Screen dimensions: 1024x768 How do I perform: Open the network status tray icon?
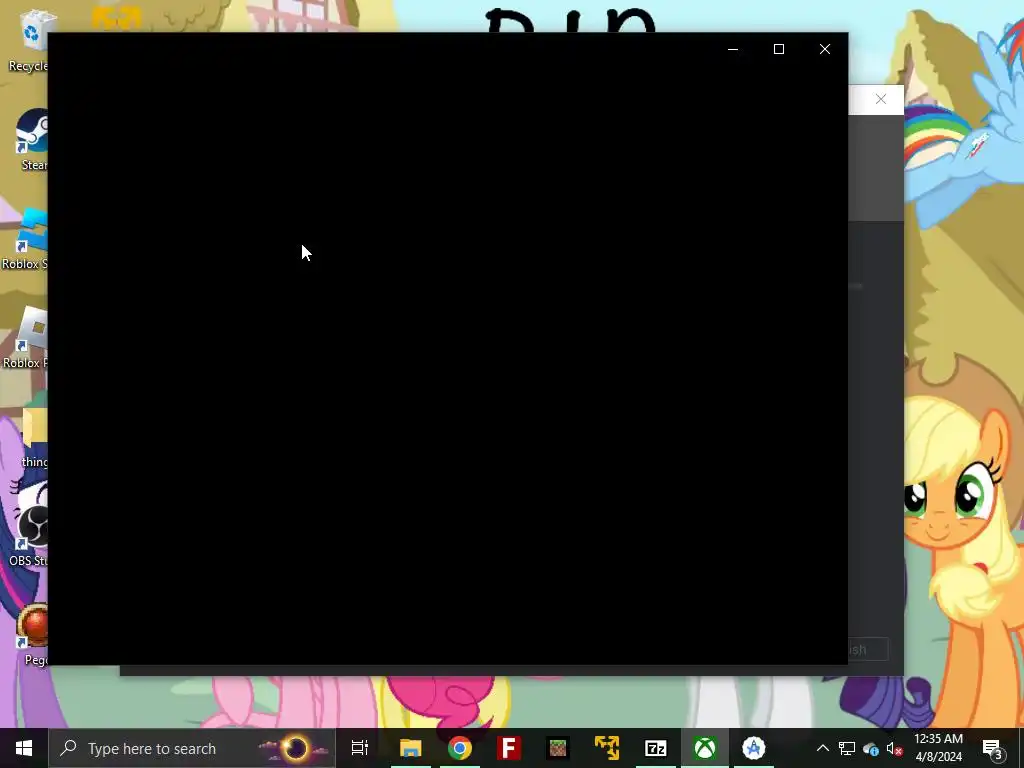[846, 748]
